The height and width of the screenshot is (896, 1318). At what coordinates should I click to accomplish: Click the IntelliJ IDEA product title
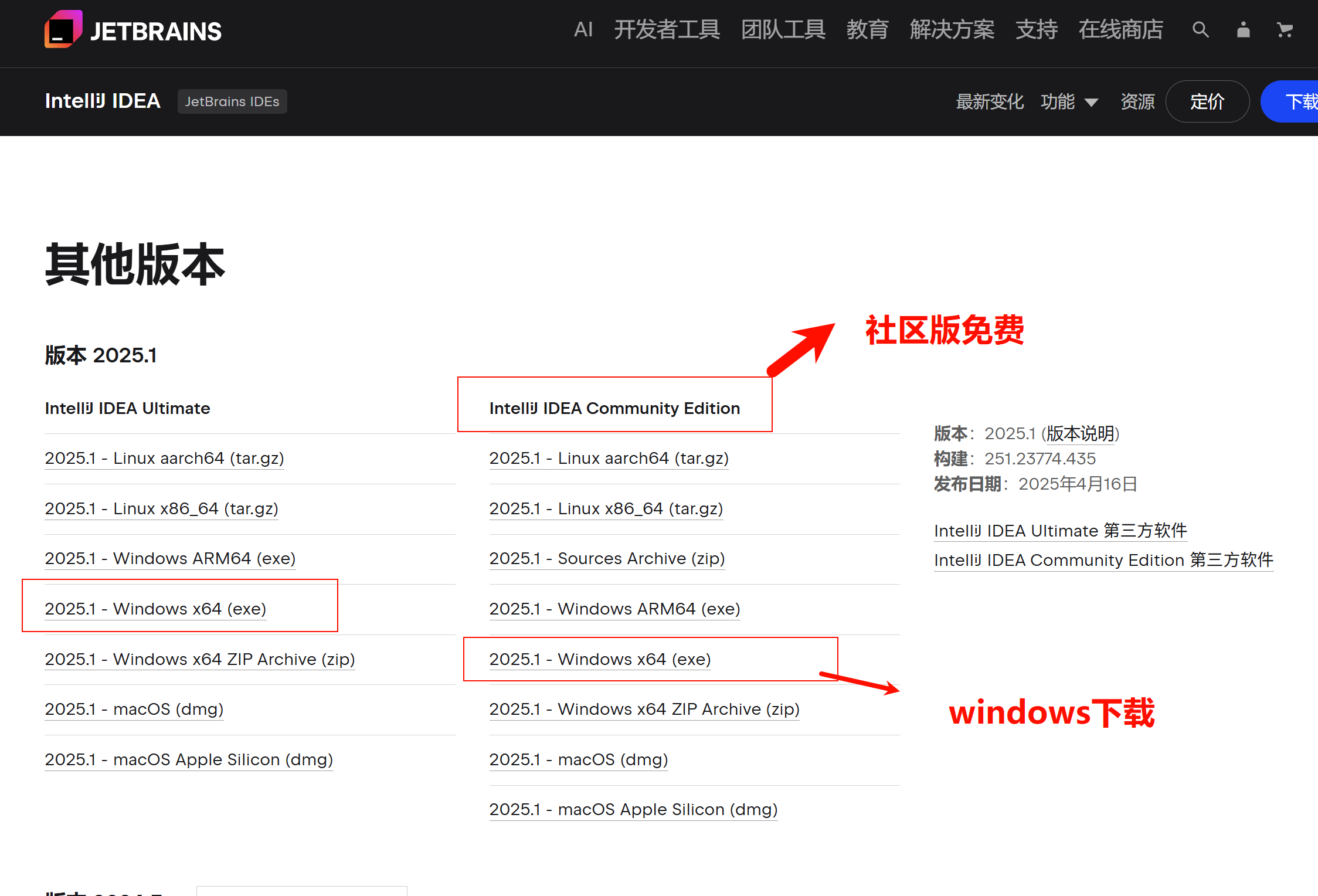point(103,101)
